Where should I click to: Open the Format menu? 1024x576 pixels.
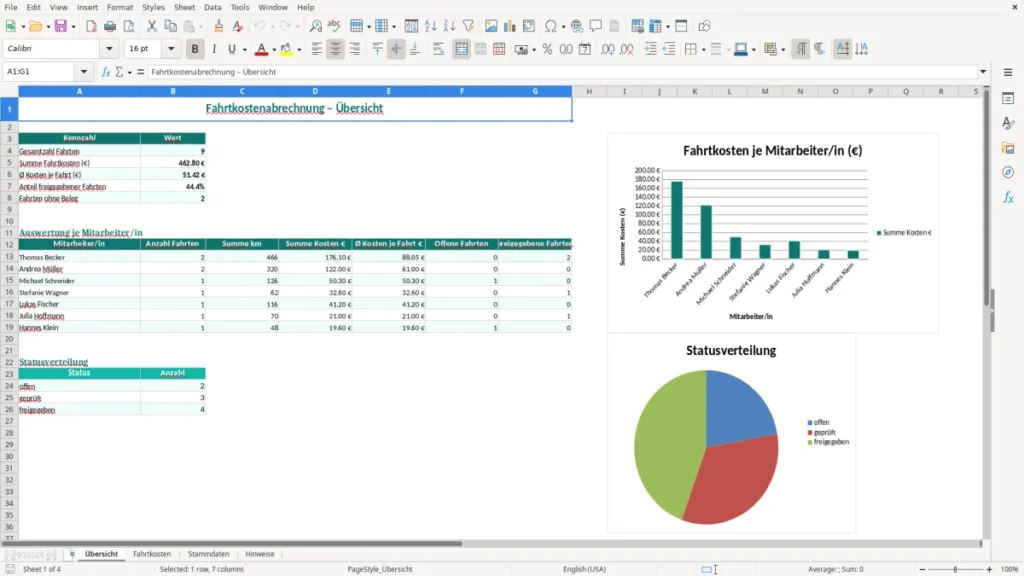(x=120, y=7)
